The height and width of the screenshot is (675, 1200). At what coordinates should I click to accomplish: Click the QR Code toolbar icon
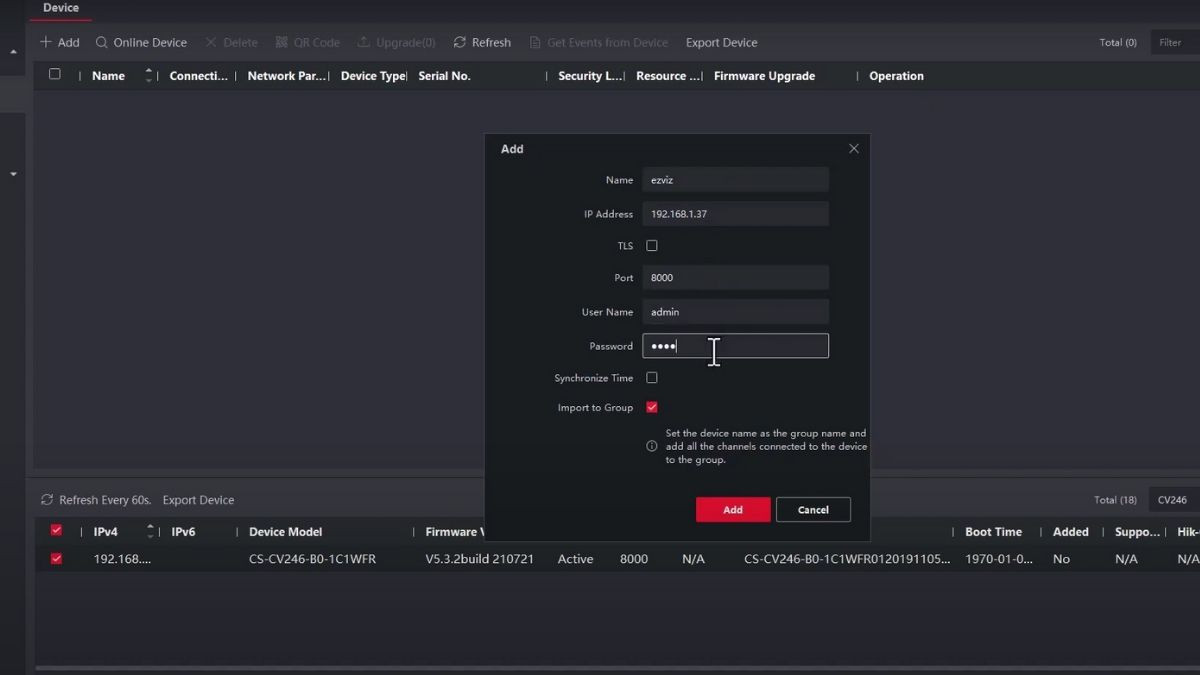[x=282, y=43]
